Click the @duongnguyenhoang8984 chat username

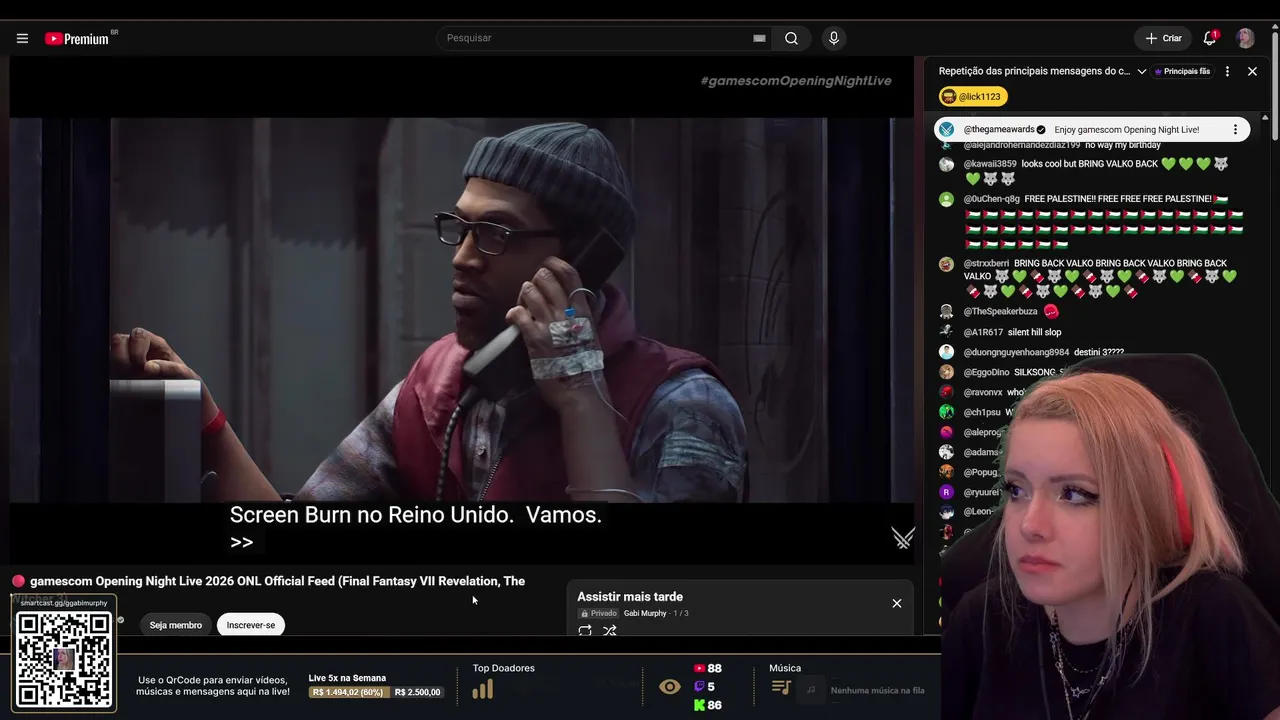click(1016, 352)
